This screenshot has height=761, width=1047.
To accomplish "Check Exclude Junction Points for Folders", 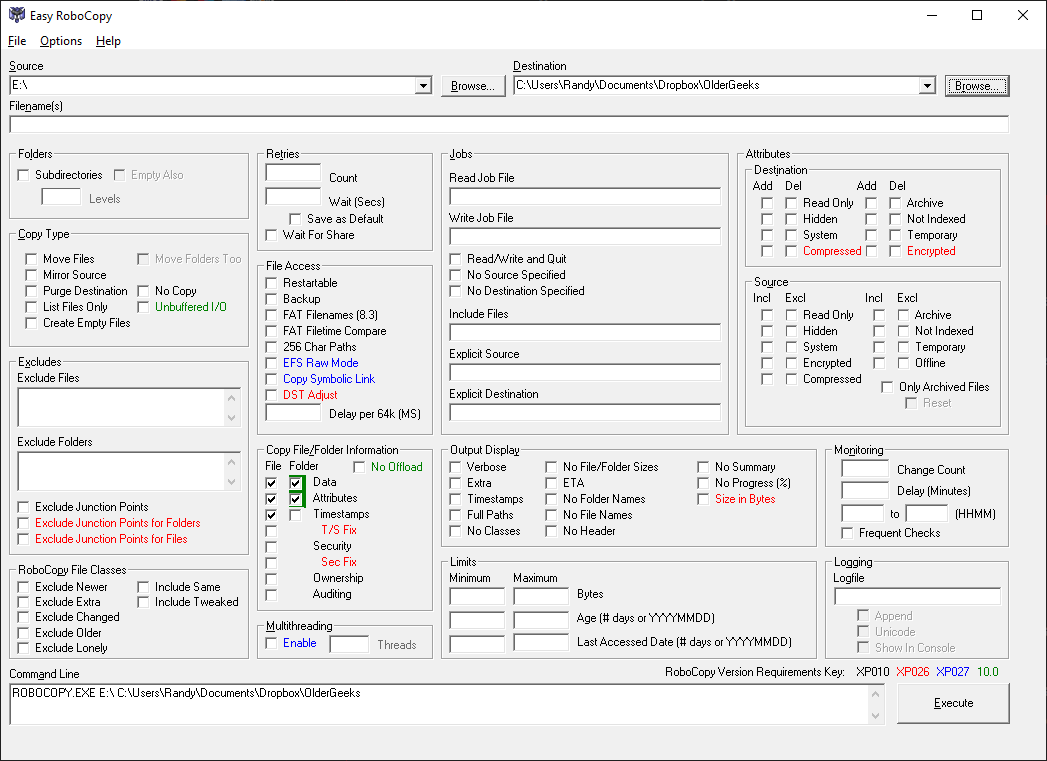I will coord(23,523).
